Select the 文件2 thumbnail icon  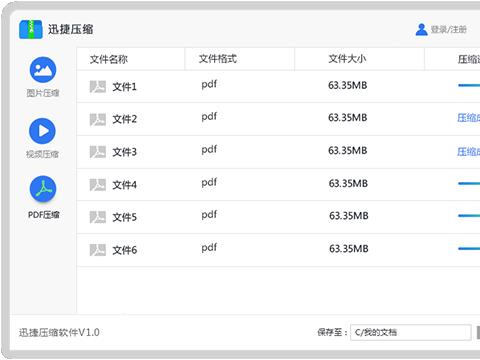click(x=98, y=119)
